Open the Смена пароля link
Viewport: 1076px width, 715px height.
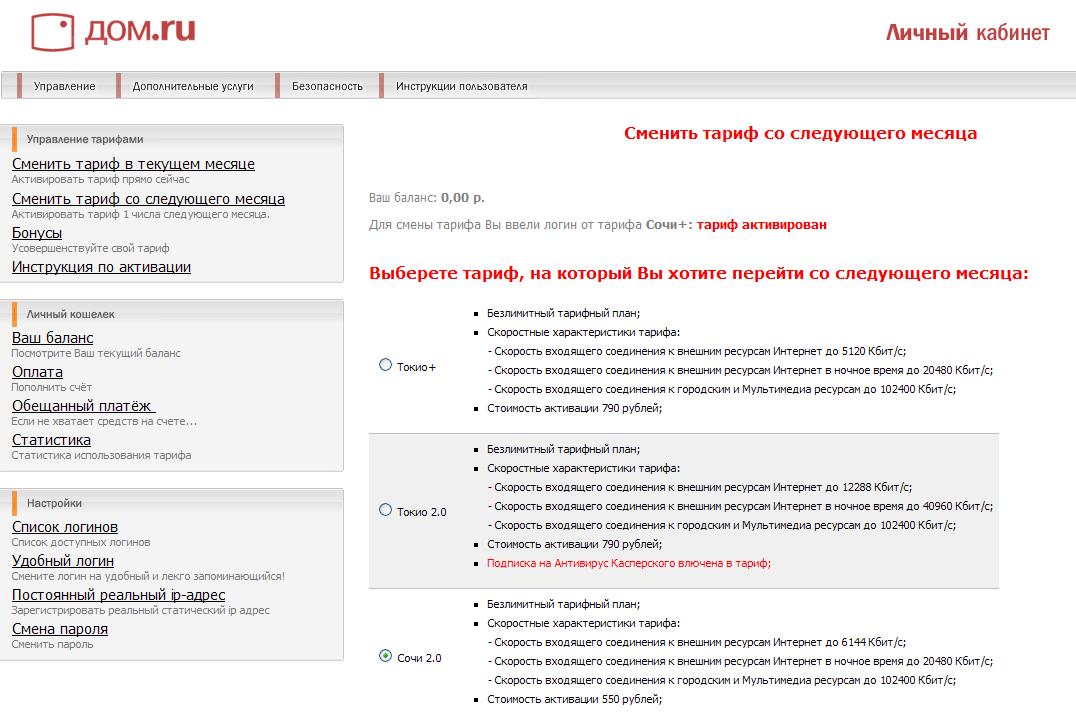coord(60,629)
